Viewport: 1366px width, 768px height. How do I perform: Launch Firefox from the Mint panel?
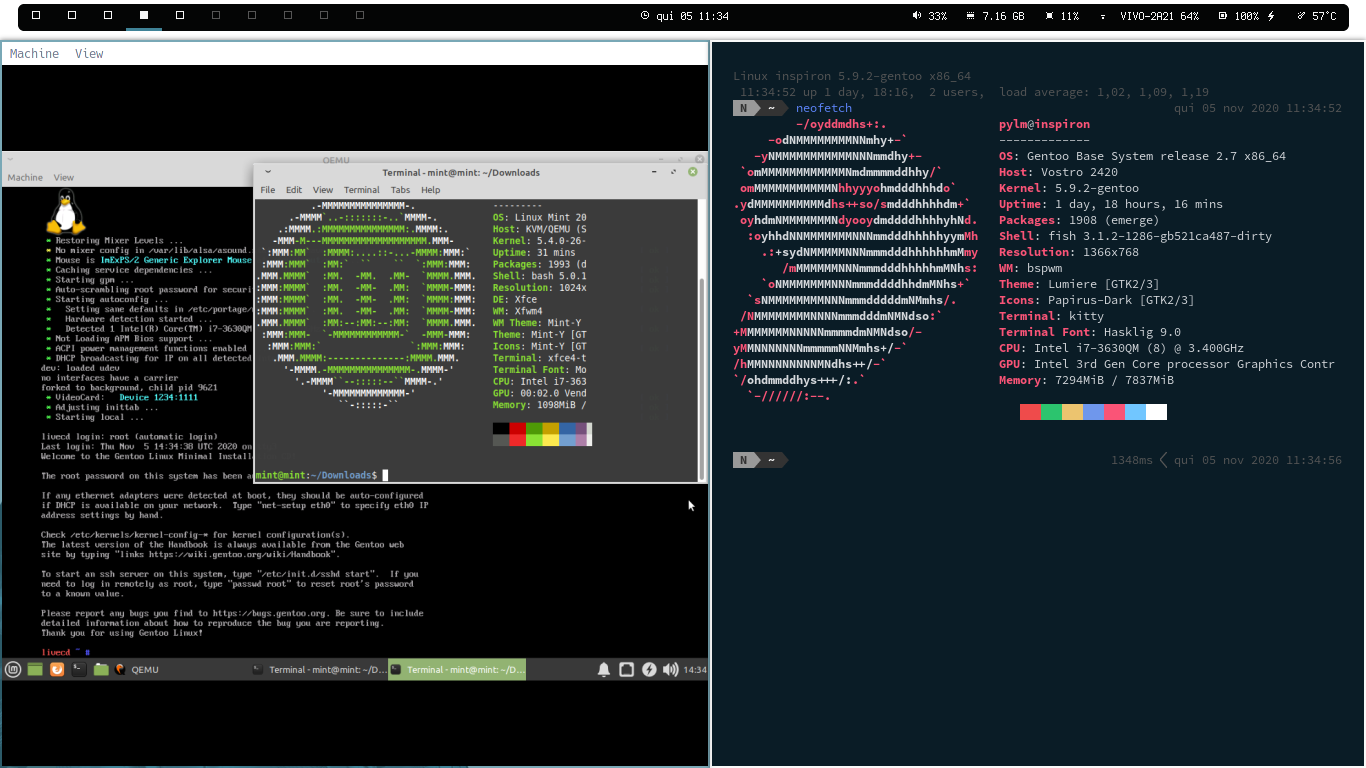57,670
